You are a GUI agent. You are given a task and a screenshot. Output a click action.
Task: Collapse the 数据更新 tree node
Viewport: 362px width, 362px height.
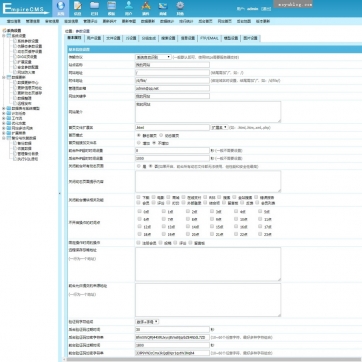point(4,77)
